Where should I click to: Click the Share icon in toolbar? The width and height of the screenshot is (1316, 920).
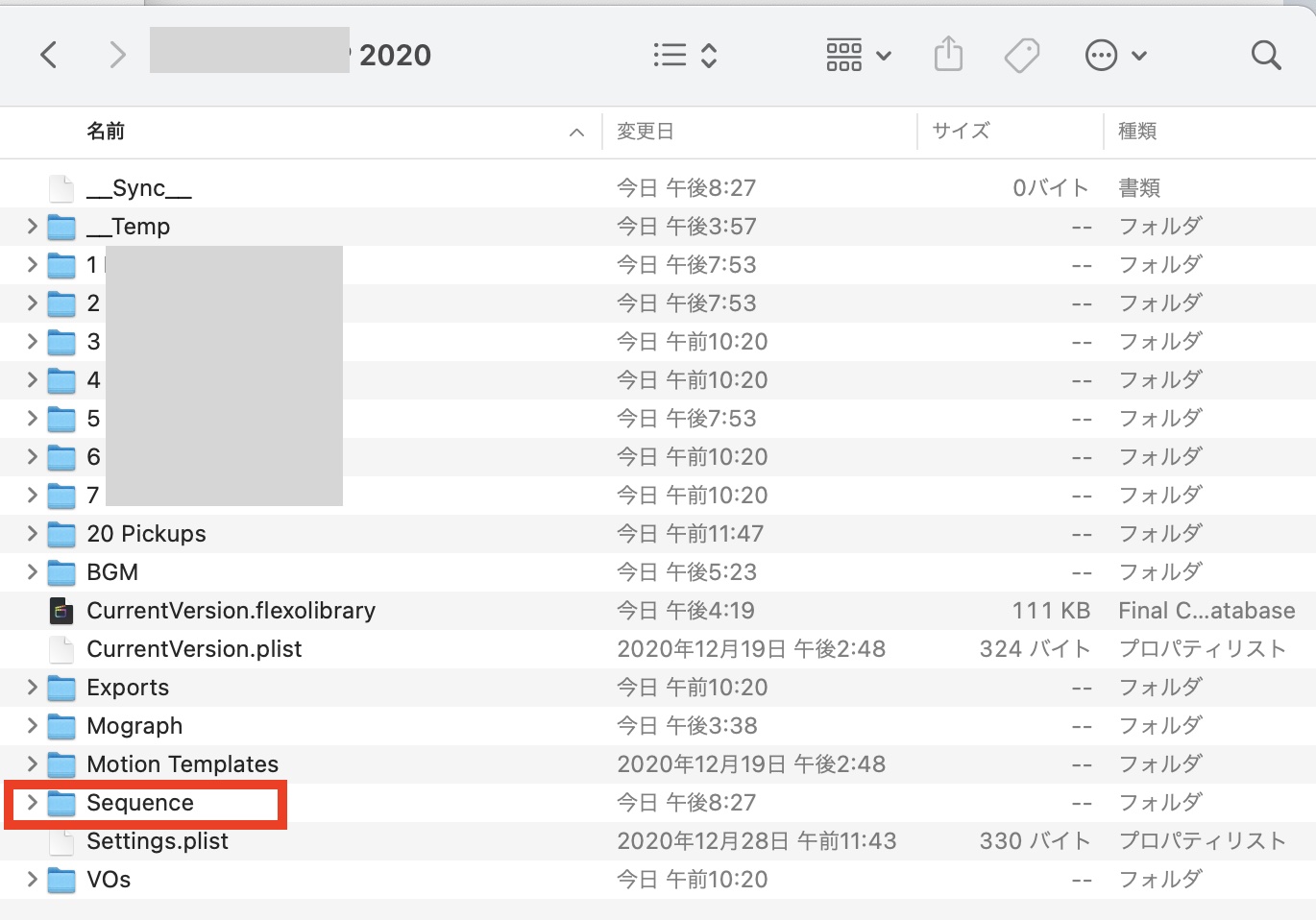coord(948,54)
